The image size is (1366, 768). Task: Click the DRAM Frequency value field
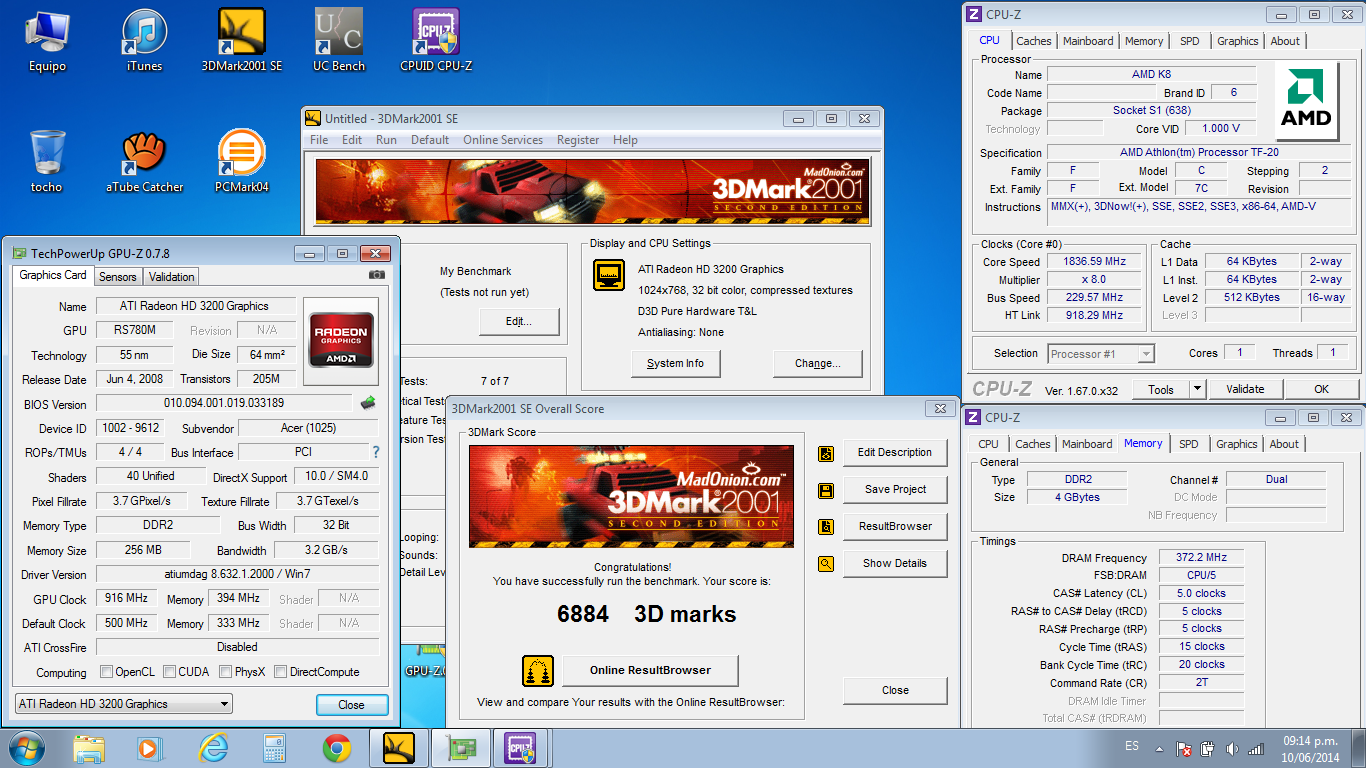tap(1202, 558)
